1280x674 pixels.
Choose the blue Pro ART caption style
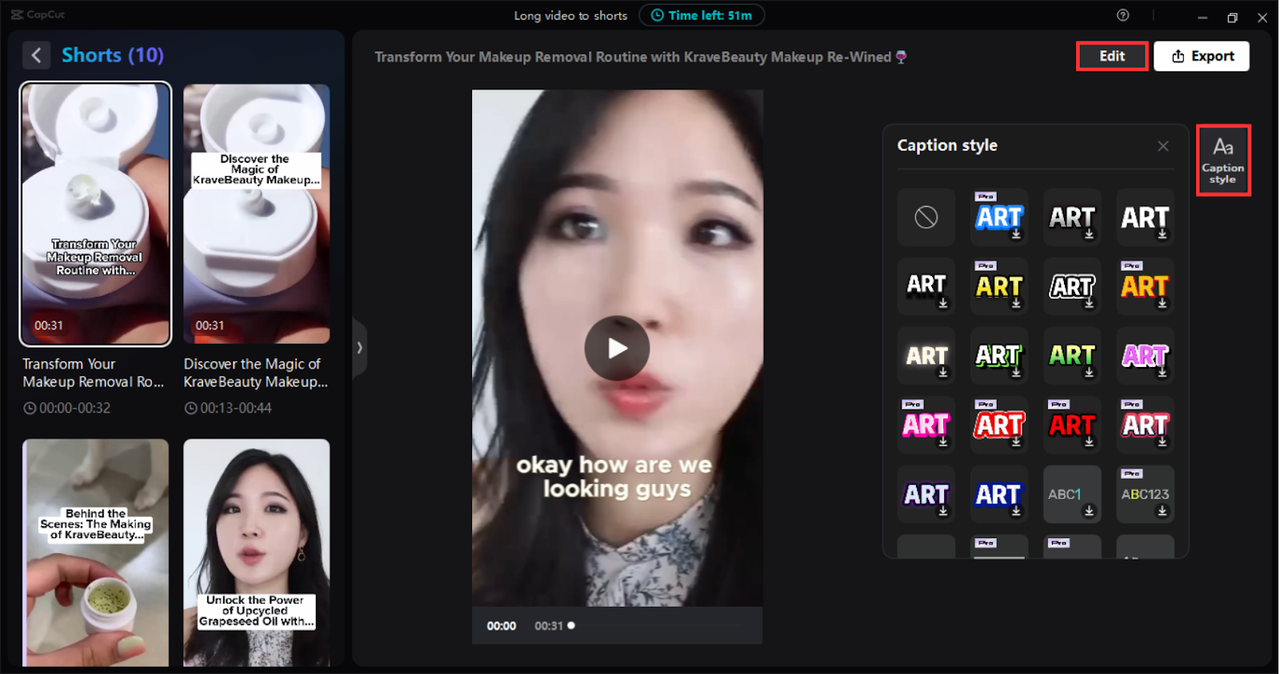tap(999, 217)
